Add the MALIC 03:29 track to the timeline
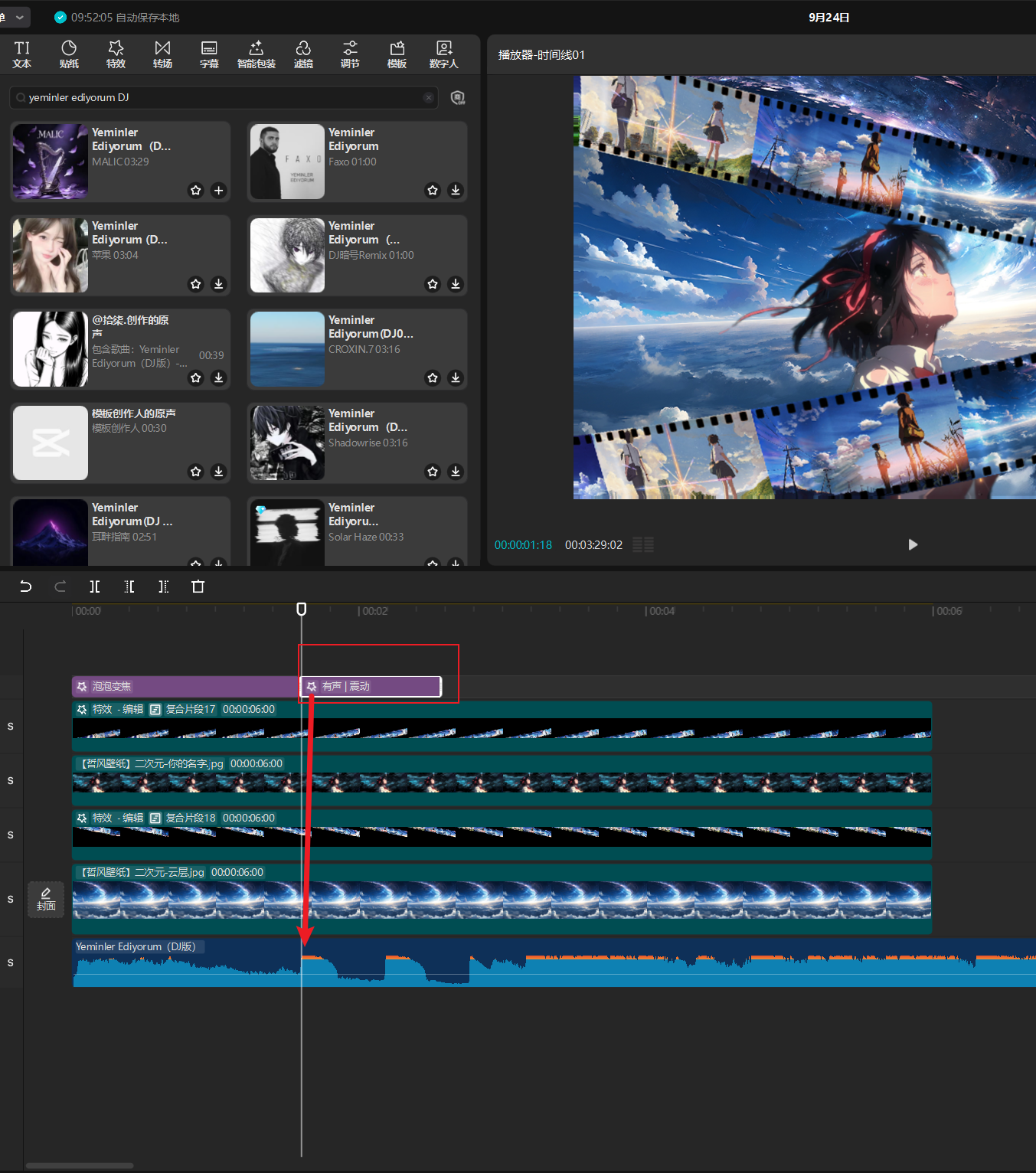The image size is (1036, 1173). [x=218, y=190]
